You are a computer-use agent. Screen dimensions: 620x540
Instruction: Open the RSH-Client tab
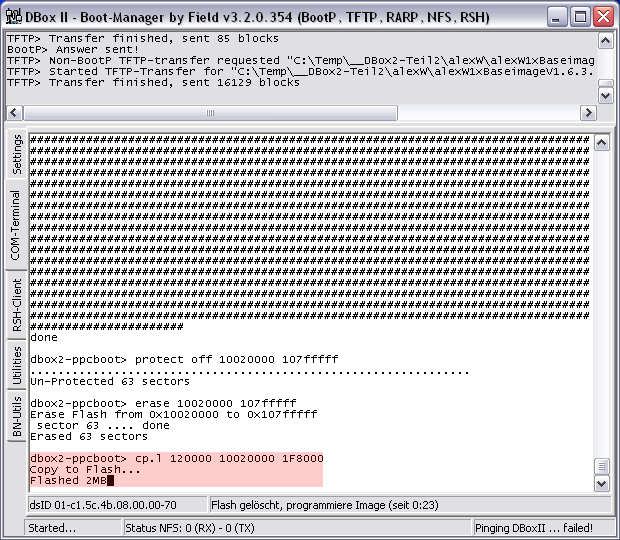[17, 305]
